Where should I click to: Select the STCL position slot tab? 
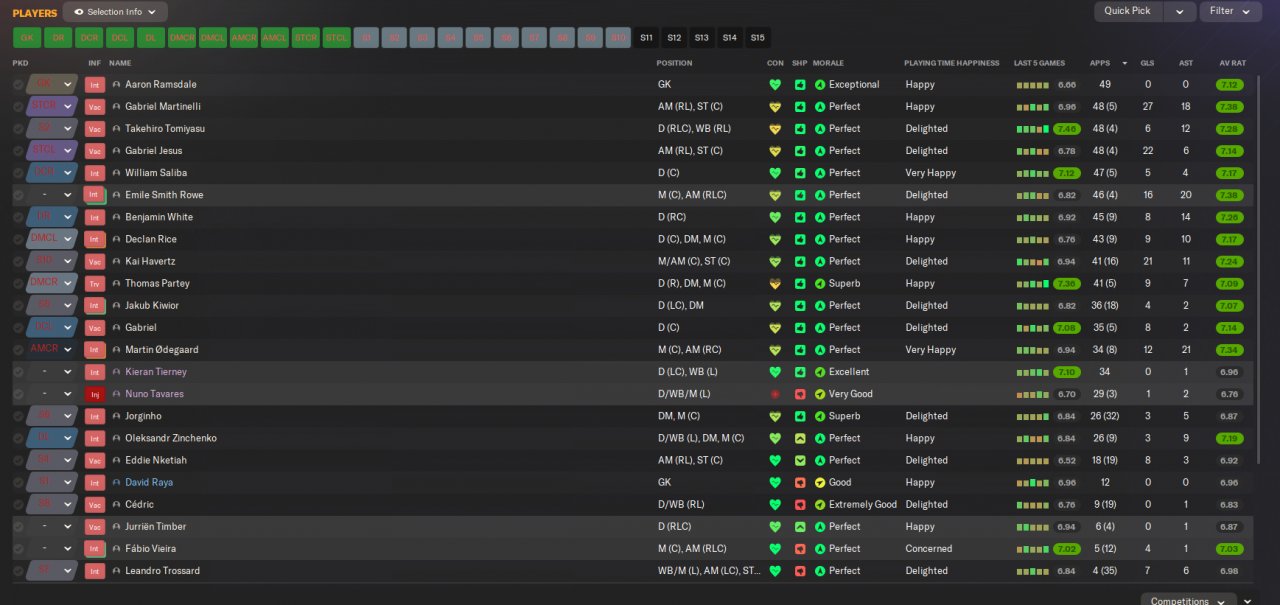337,38
